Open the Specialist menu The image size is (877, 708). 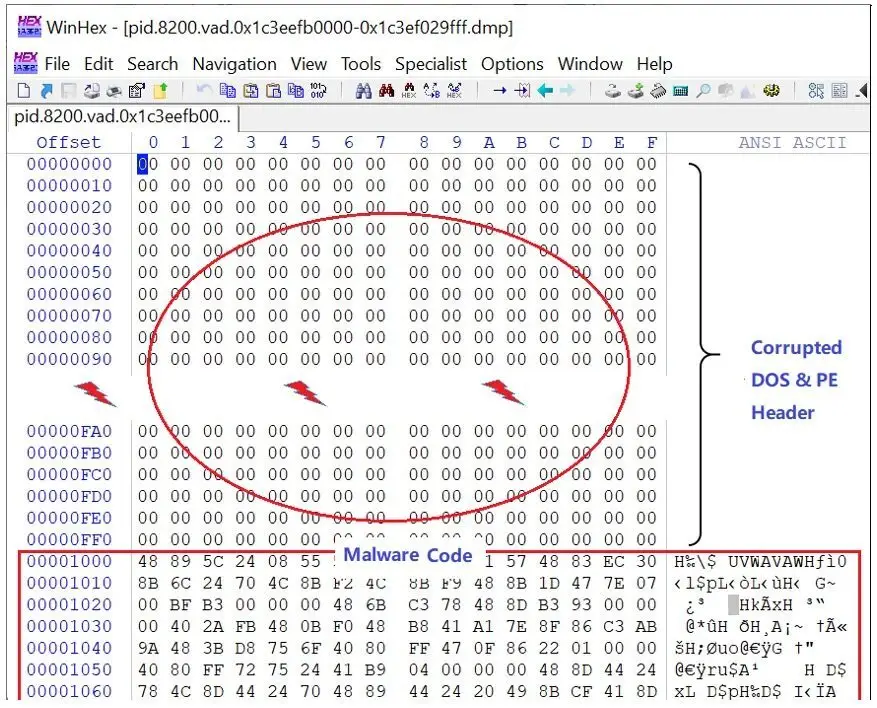pyautogui.click(x=431, y=64)
